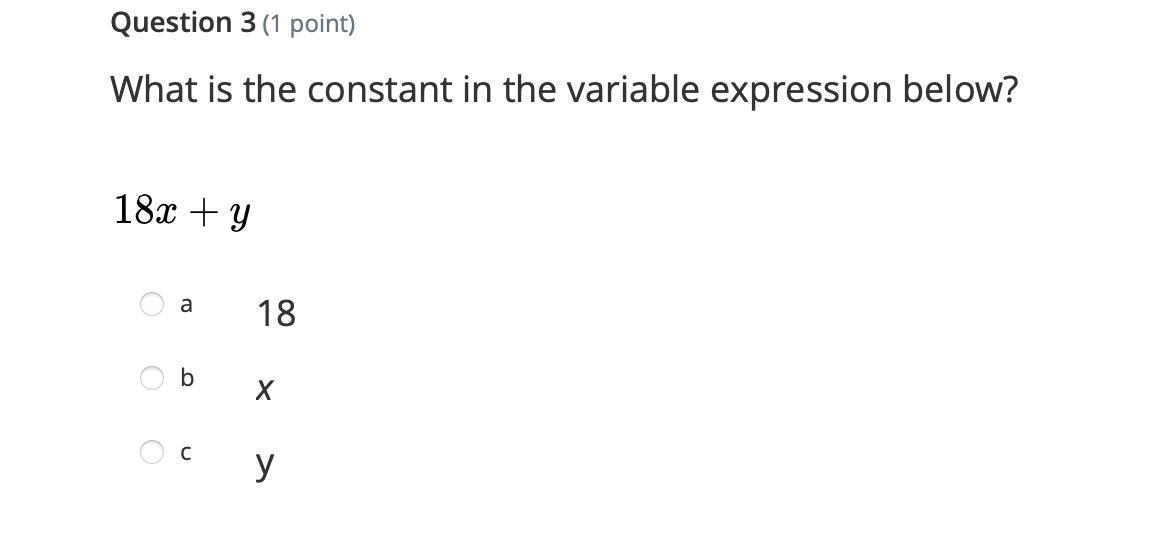Click the word below? ending the question

960,90
